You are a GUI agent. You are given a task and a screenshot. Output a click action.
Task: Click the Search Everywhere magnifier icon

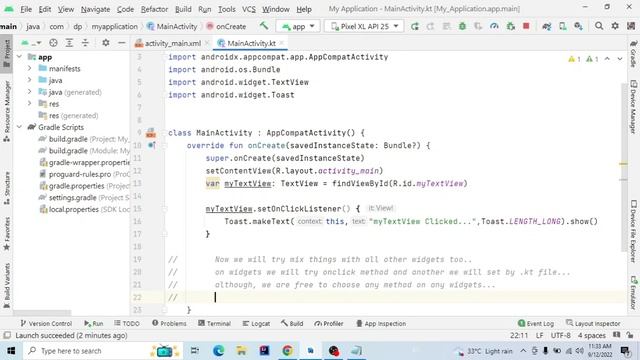pyautogui.click(x=599, y=26)
